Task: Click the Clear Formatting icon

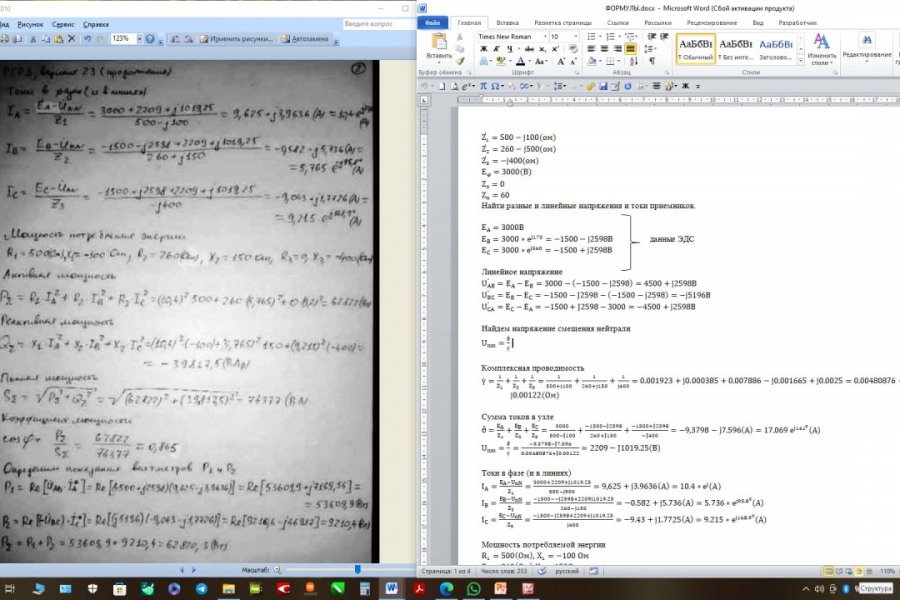Action: click(573, 49)
